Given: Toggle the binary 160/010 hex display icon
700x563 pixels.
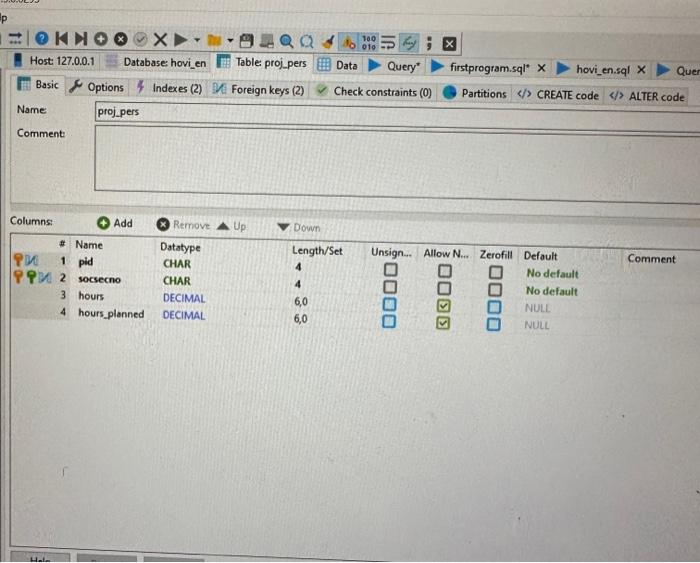Looking at the screenshot, I should 369,43.
